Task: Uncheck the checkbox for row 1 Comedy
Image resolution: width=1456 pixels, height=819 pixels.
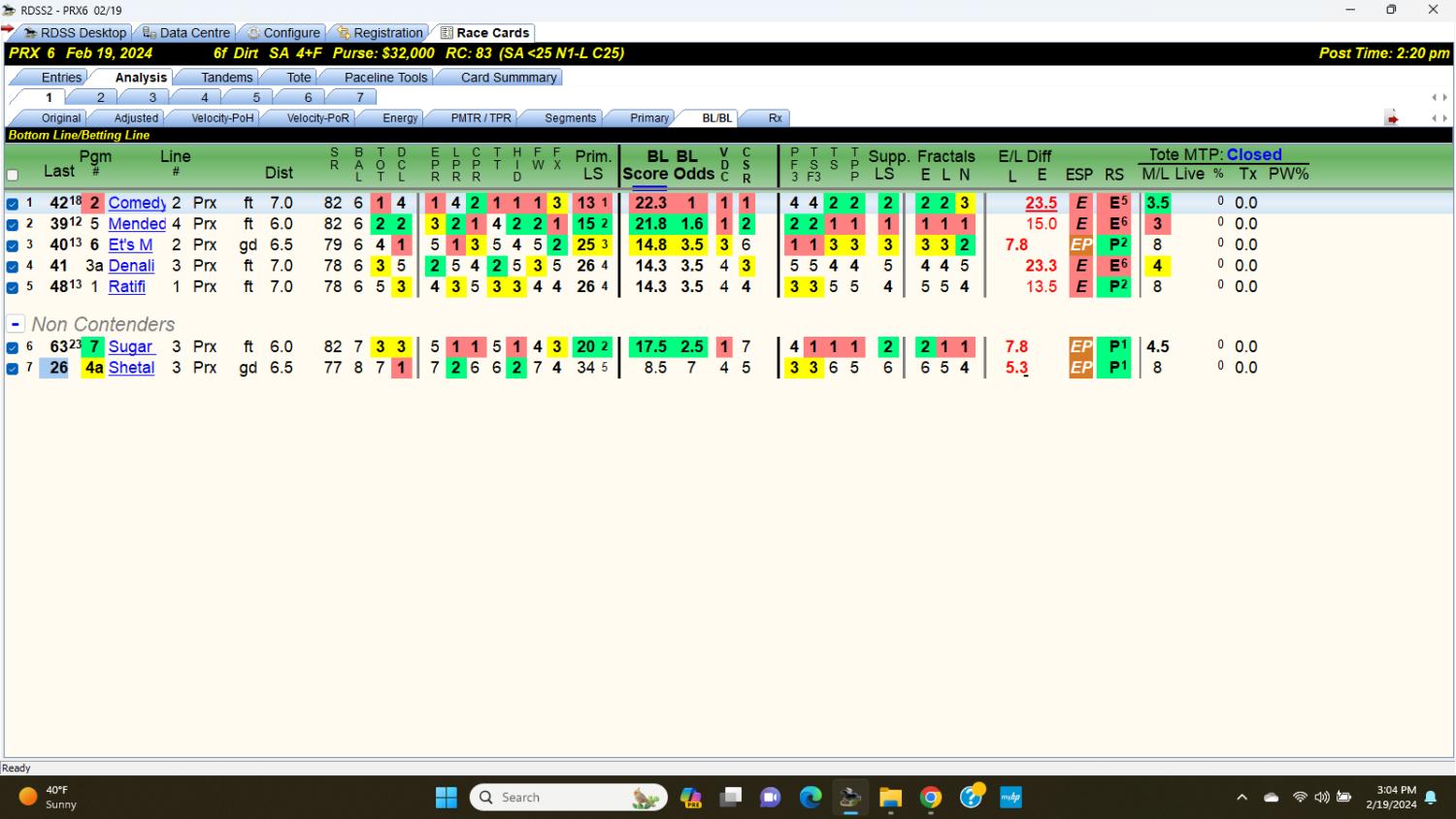Action: 13,204
